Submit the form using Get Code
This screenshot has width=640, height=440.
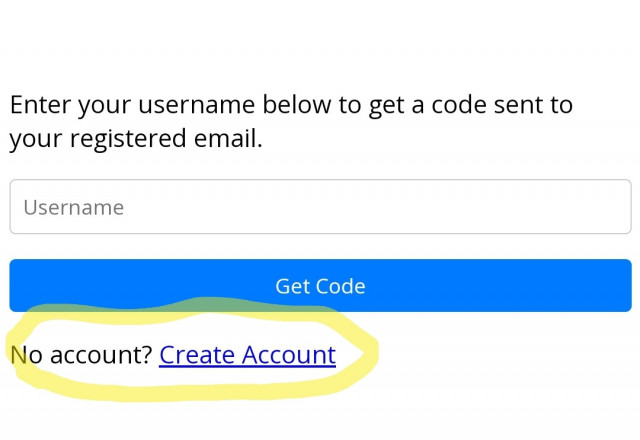point(320,286)
